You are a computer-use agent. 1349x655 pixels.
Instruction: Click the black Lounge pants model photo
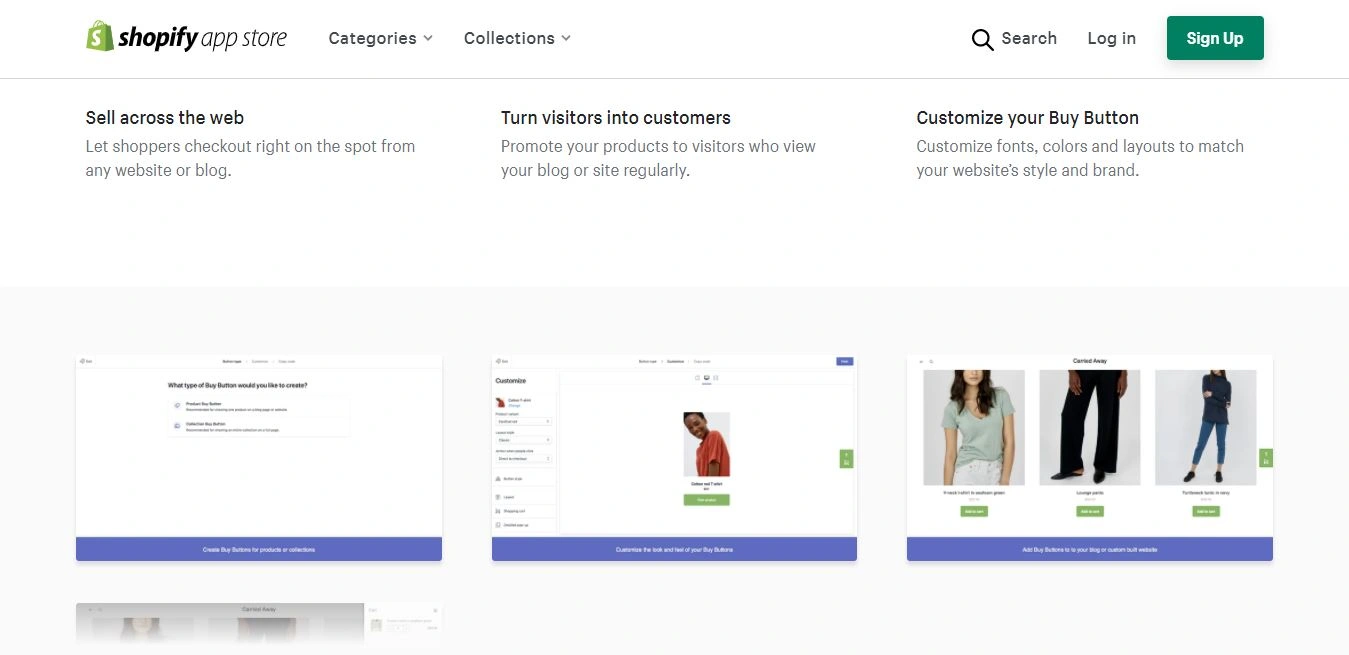pyautogui.click(x=1090, y=428)
